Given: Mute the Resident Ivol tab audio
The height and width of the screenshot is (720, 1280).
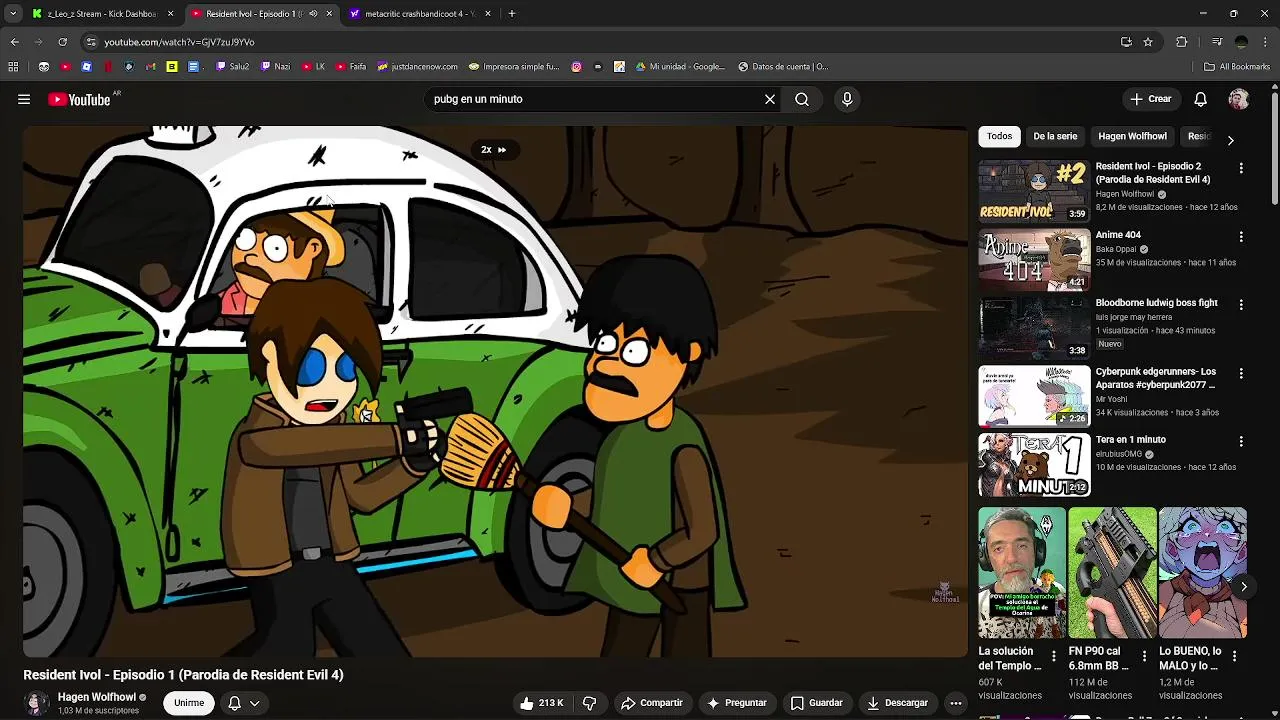Looking at the screenshot, I should 313,14.
